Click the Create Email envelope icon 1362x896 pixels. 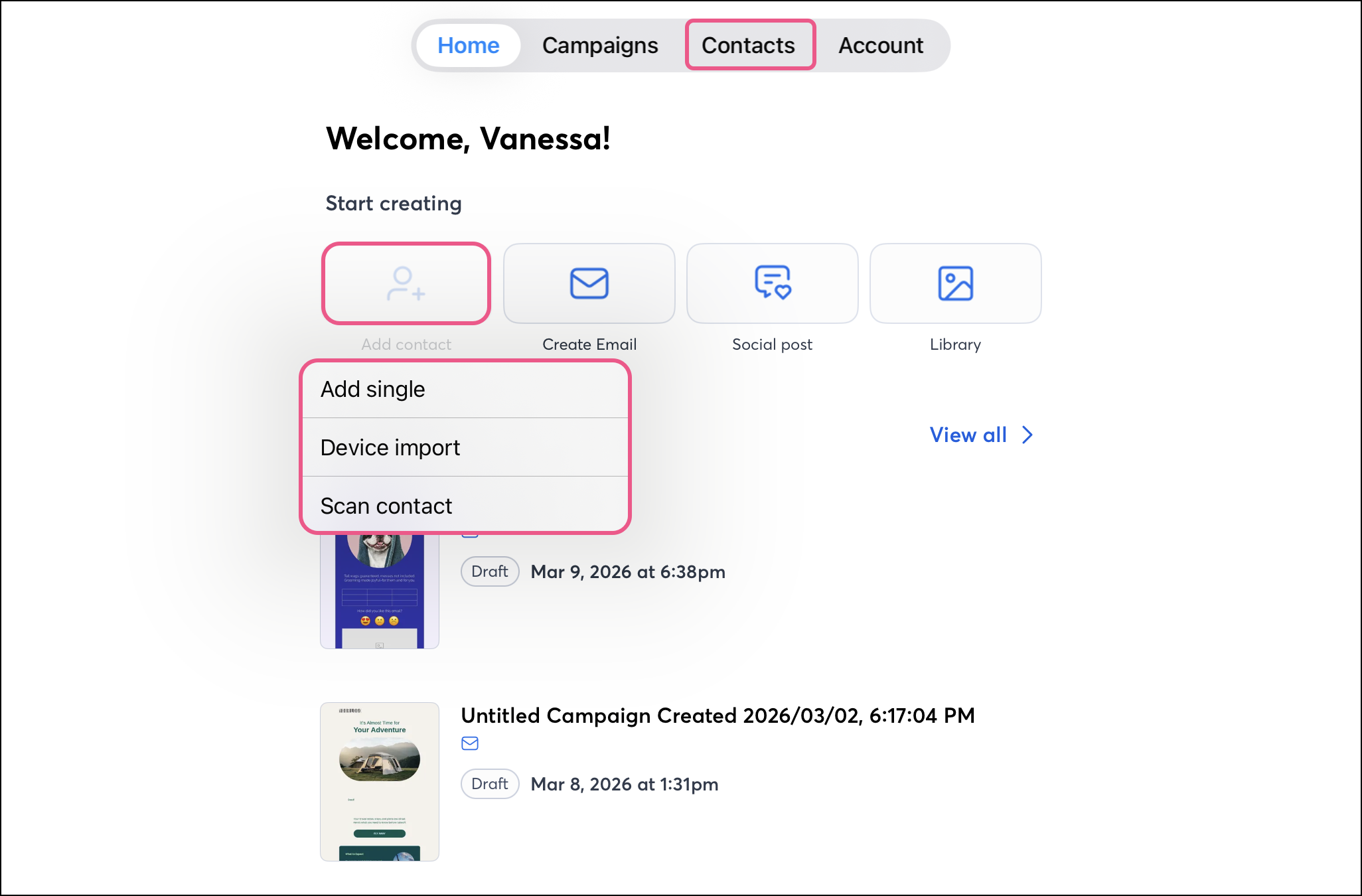589,283
